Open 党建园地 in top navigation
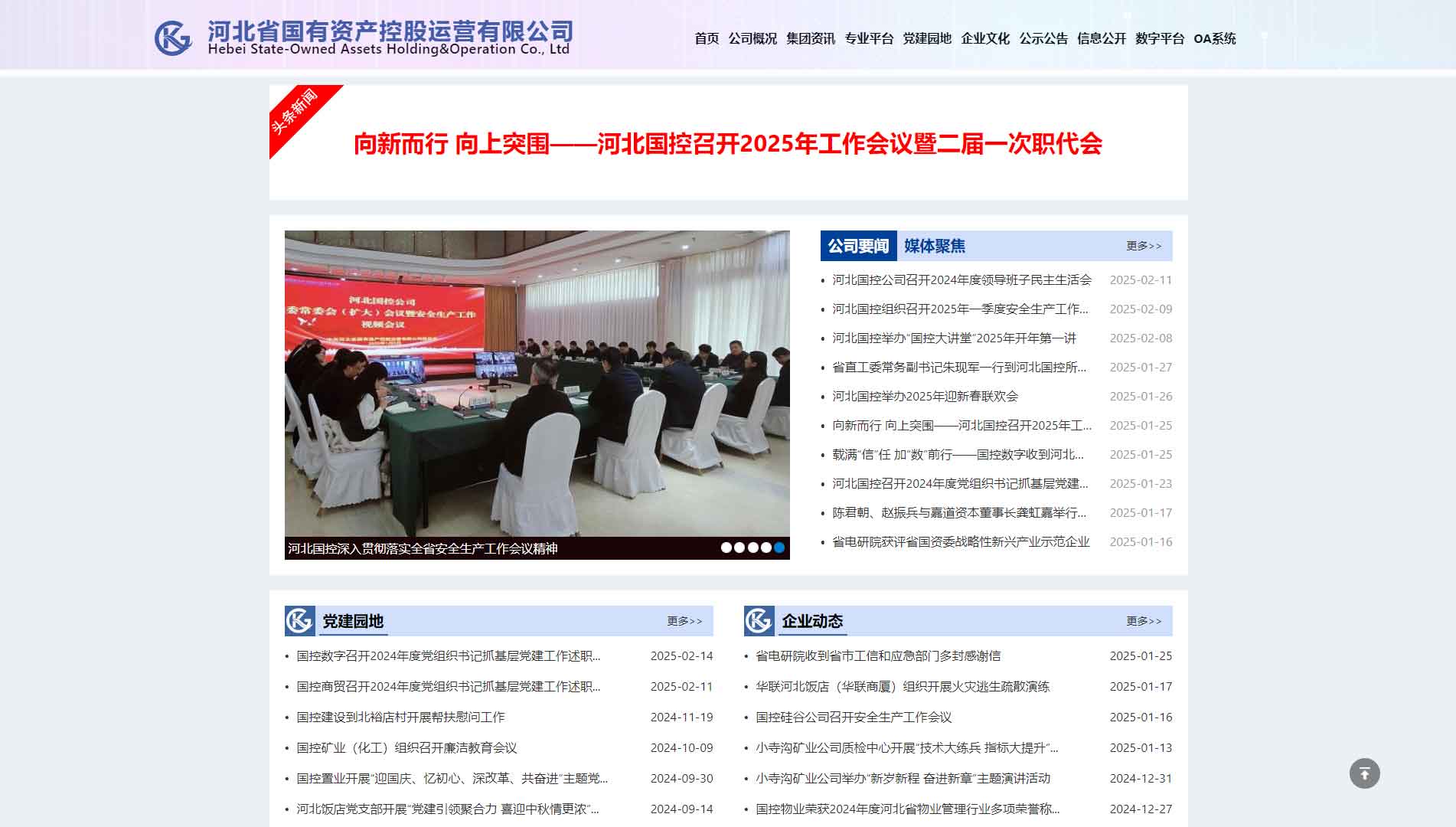This screenshot has width=1456, height=827. pyautogui.click(x=927, y=38)
